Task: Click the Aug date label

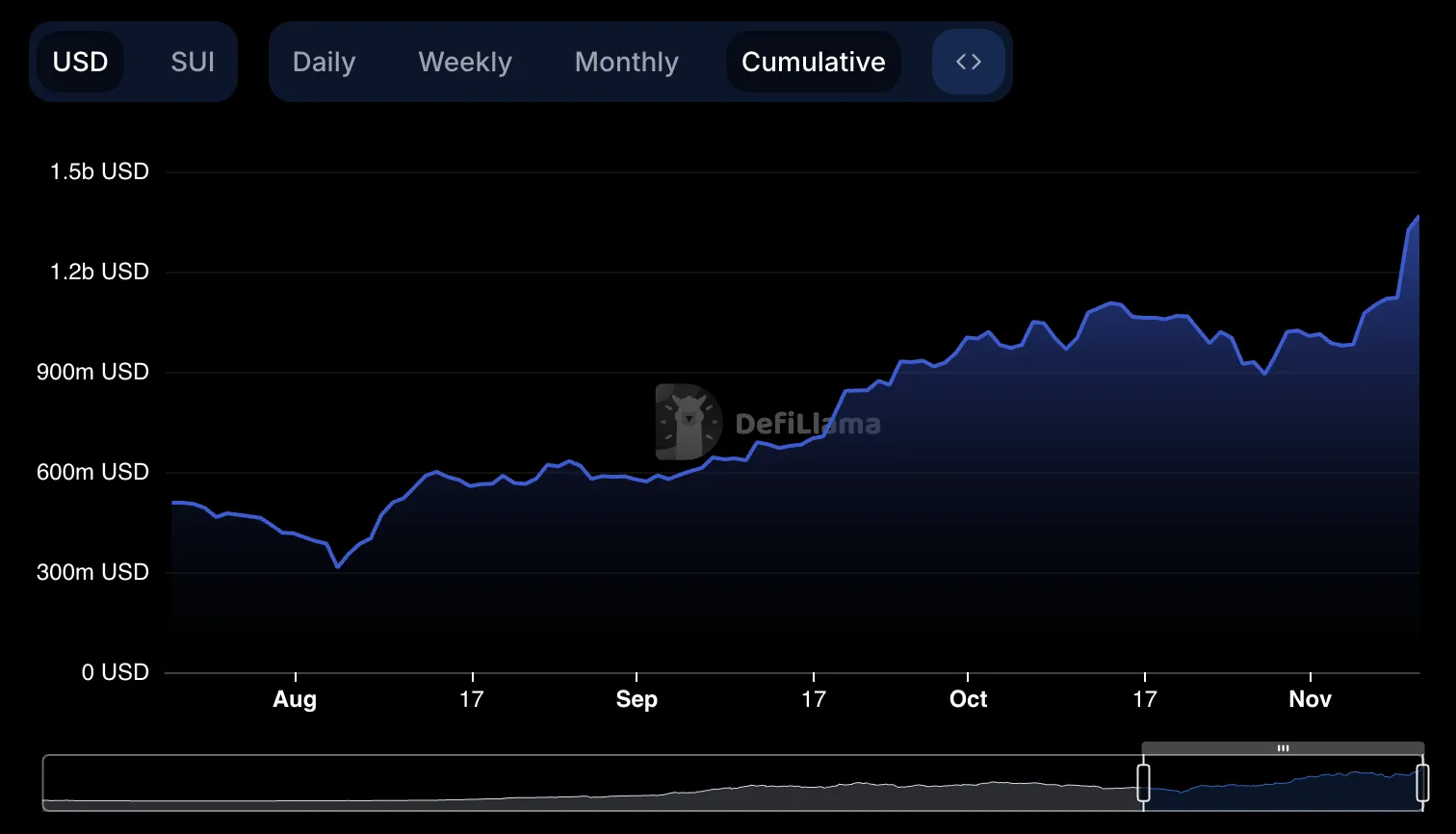Action: [295, 700]
